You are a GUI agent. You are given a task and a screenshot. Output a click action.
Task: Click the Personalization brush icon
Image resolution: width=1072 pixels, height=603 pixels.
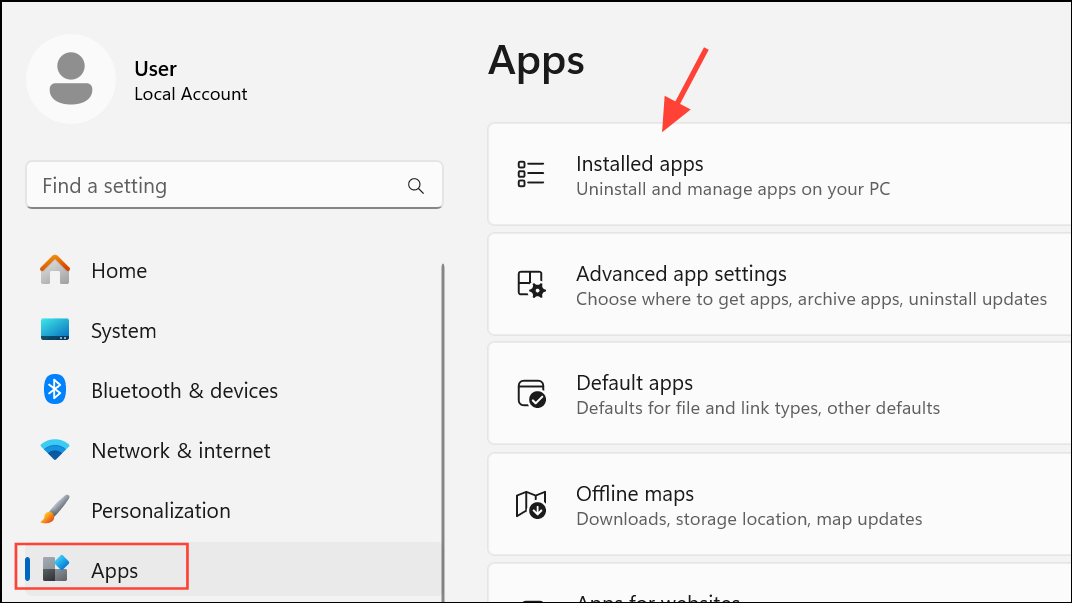coord(54,510)
